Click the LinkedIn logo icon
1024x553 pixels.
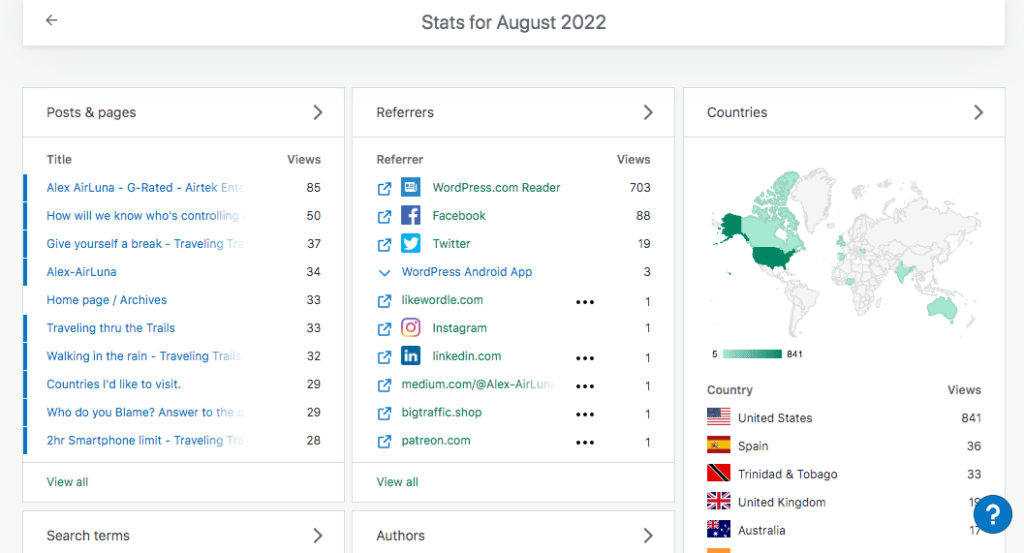[411, 356]
